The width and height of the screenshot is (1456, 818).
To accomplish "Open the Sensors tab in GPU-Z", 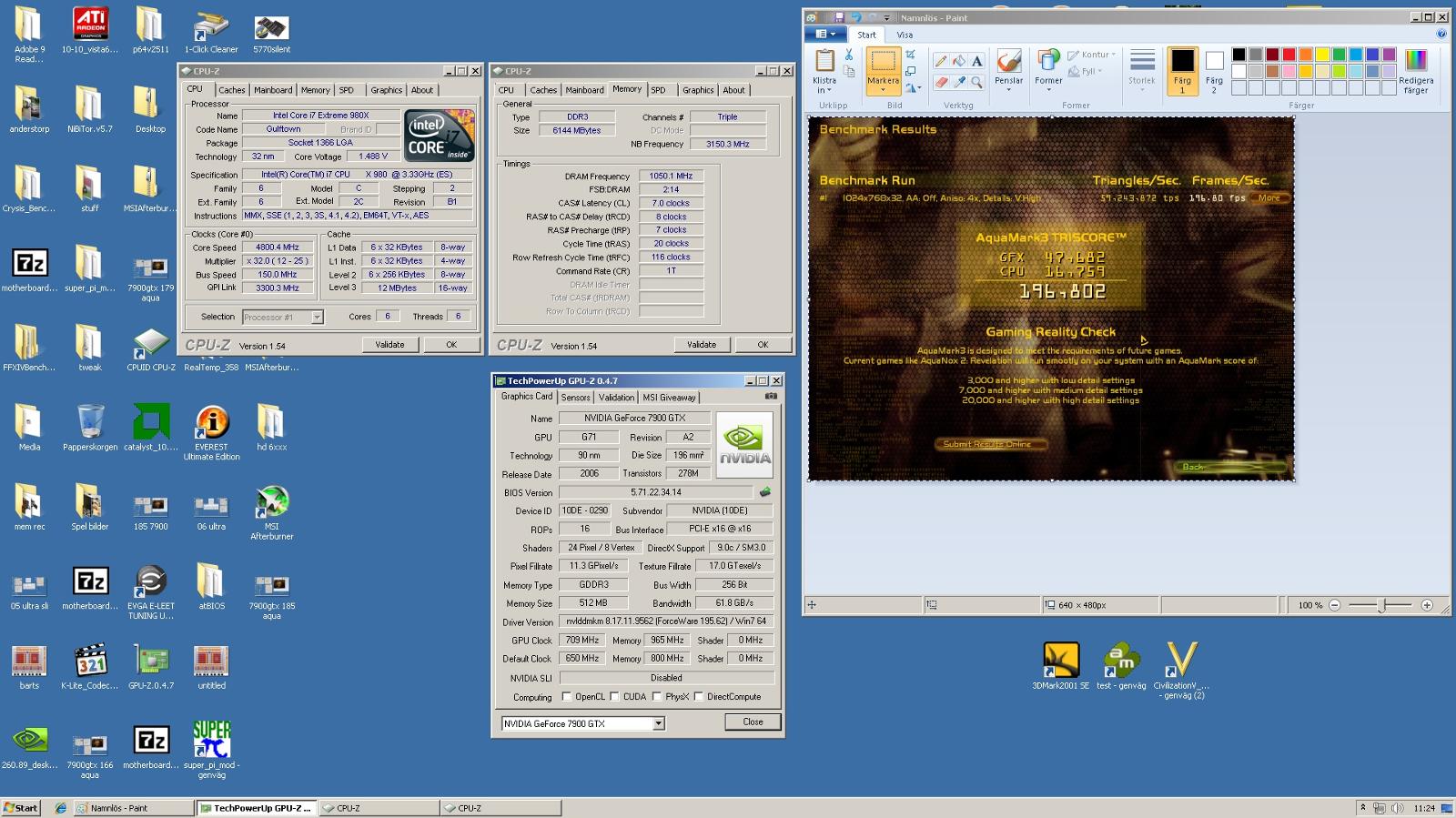I will click(x=575, y=397).
